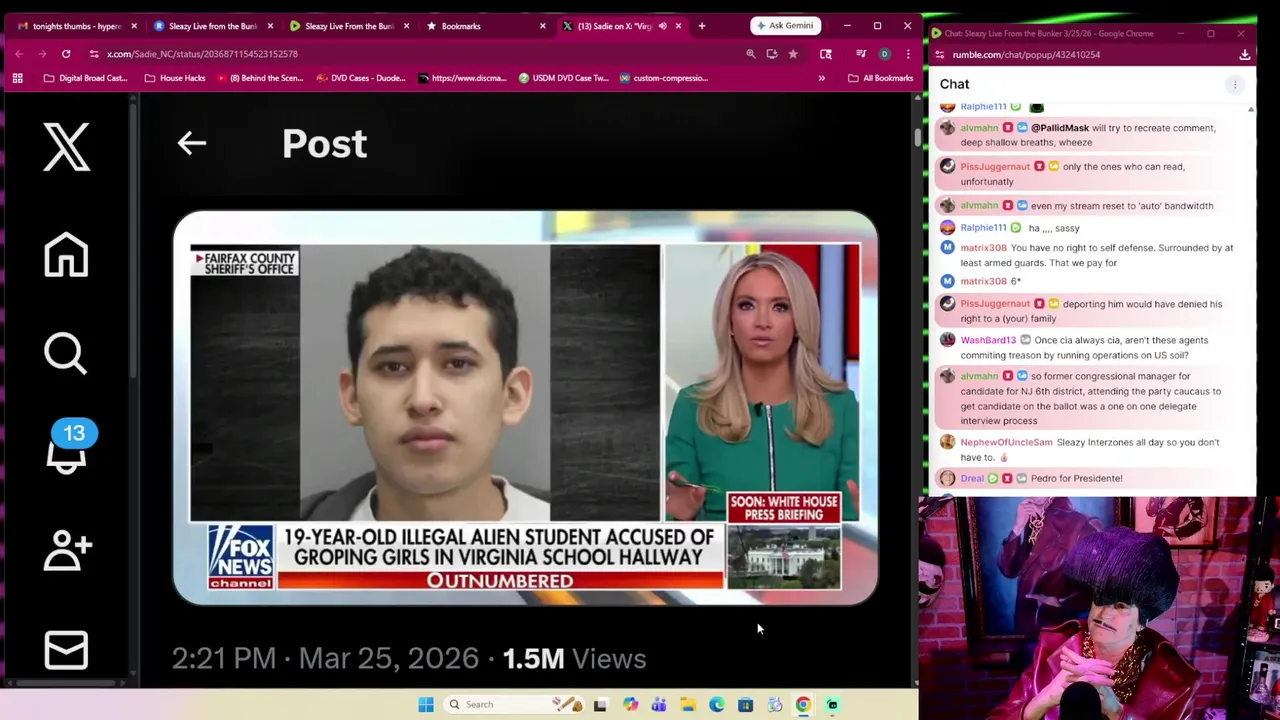The image size is (1280, 720).
Task: Open a new Chrome tab
Action: (701, 26)
